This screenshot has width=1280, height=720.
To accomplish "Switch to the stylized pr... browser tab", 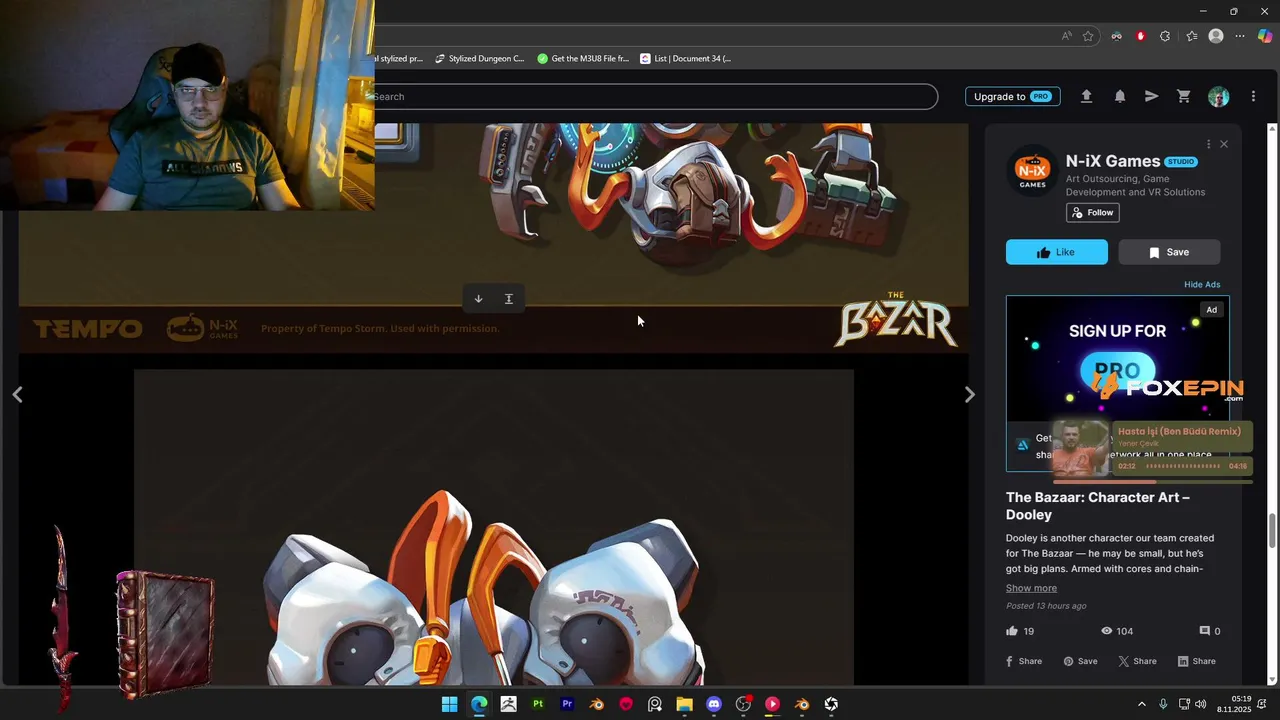I will click(400, 58).
